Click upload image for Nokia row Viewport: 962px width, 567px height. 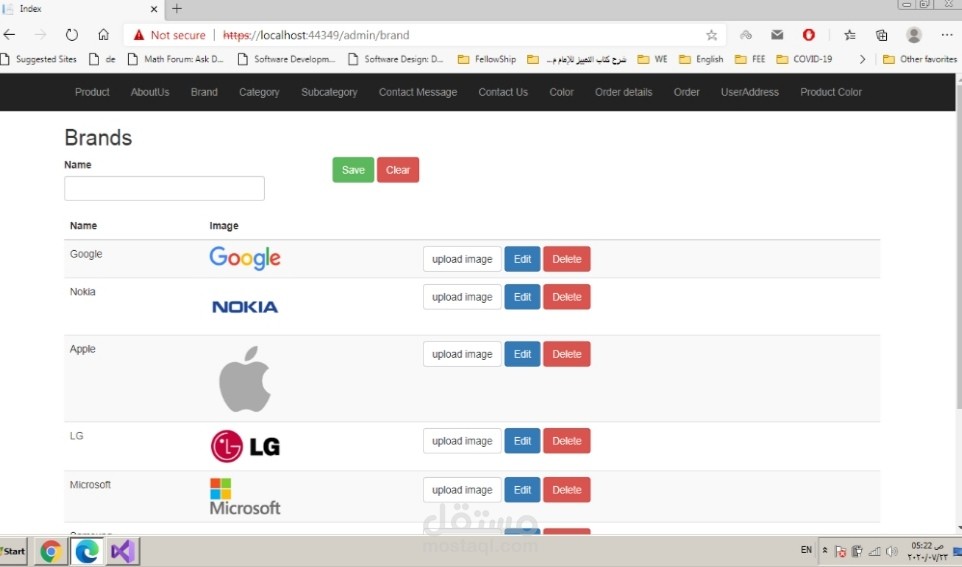462,297
